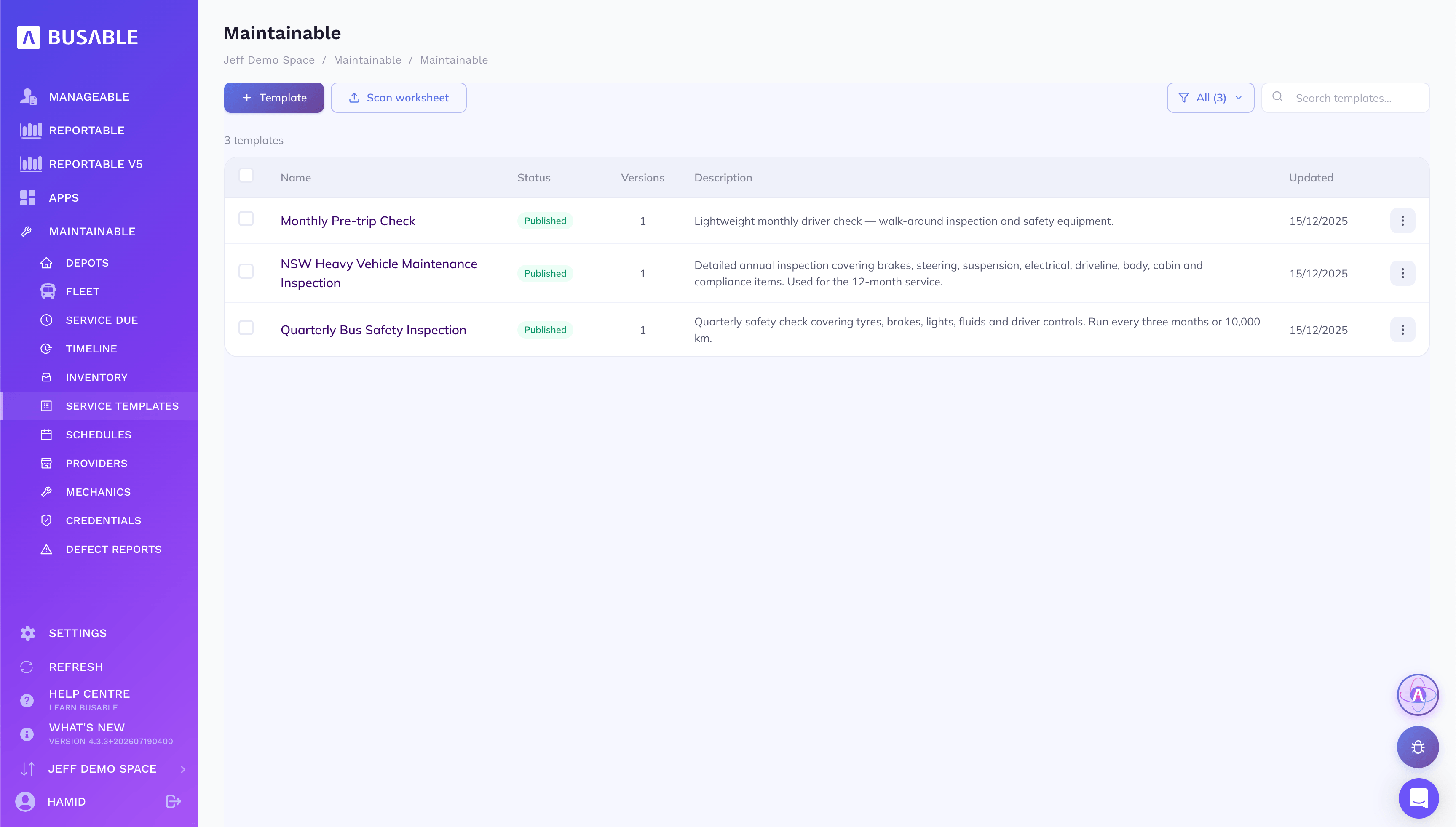This screenshot has height=827, width=1456.
Task: Click the Help Centre question mark icon
Action: tap(27, 700)
